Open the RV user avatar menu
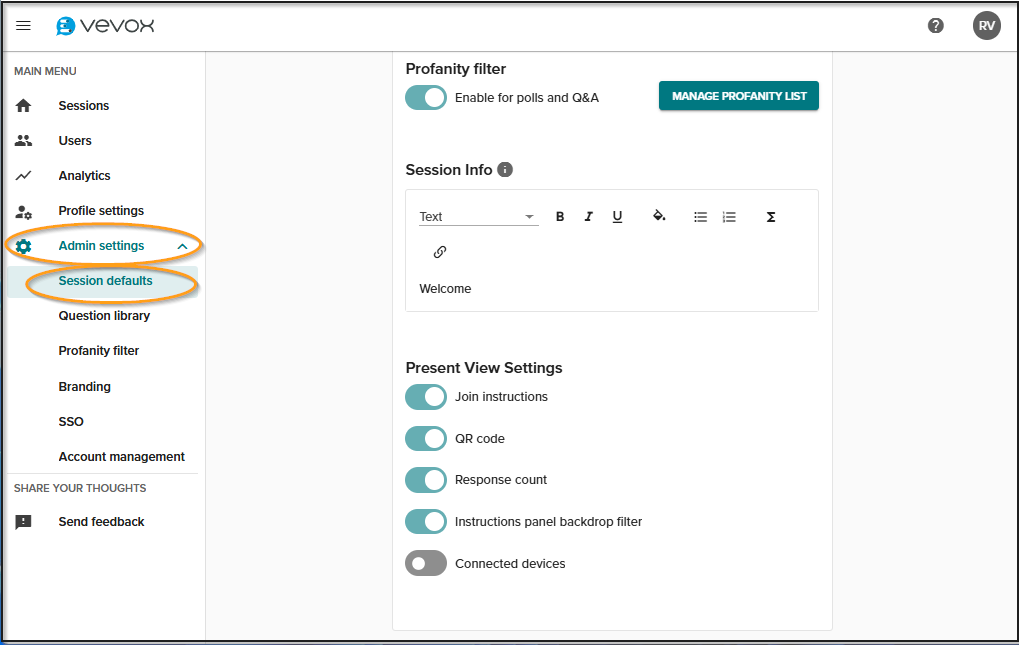Screen dimensions: 1019x645 click(x=986, y=26)
